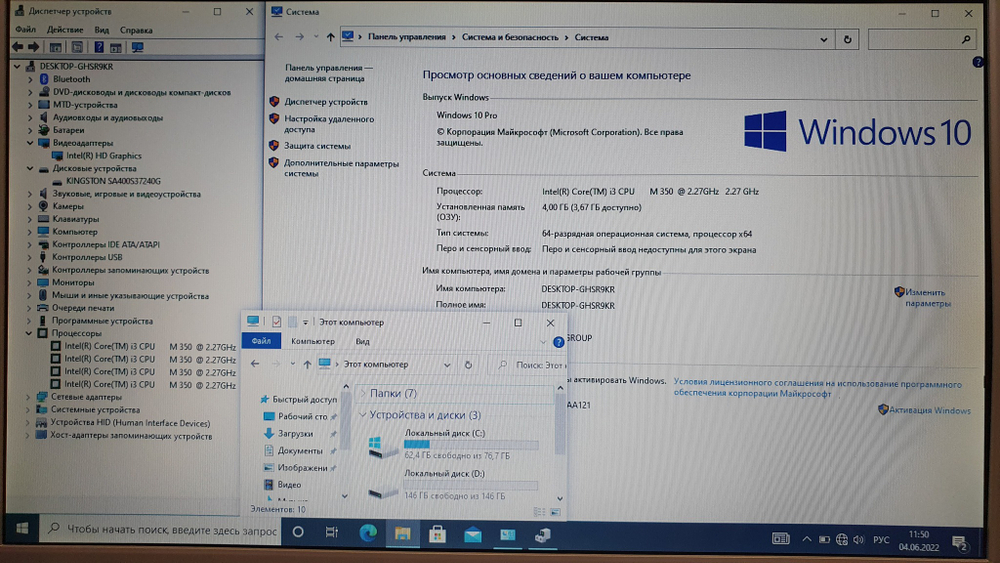Open Вид ribbon tab in Explorer
Viewport: 1000px width, 563px height.
coord(362,341)
